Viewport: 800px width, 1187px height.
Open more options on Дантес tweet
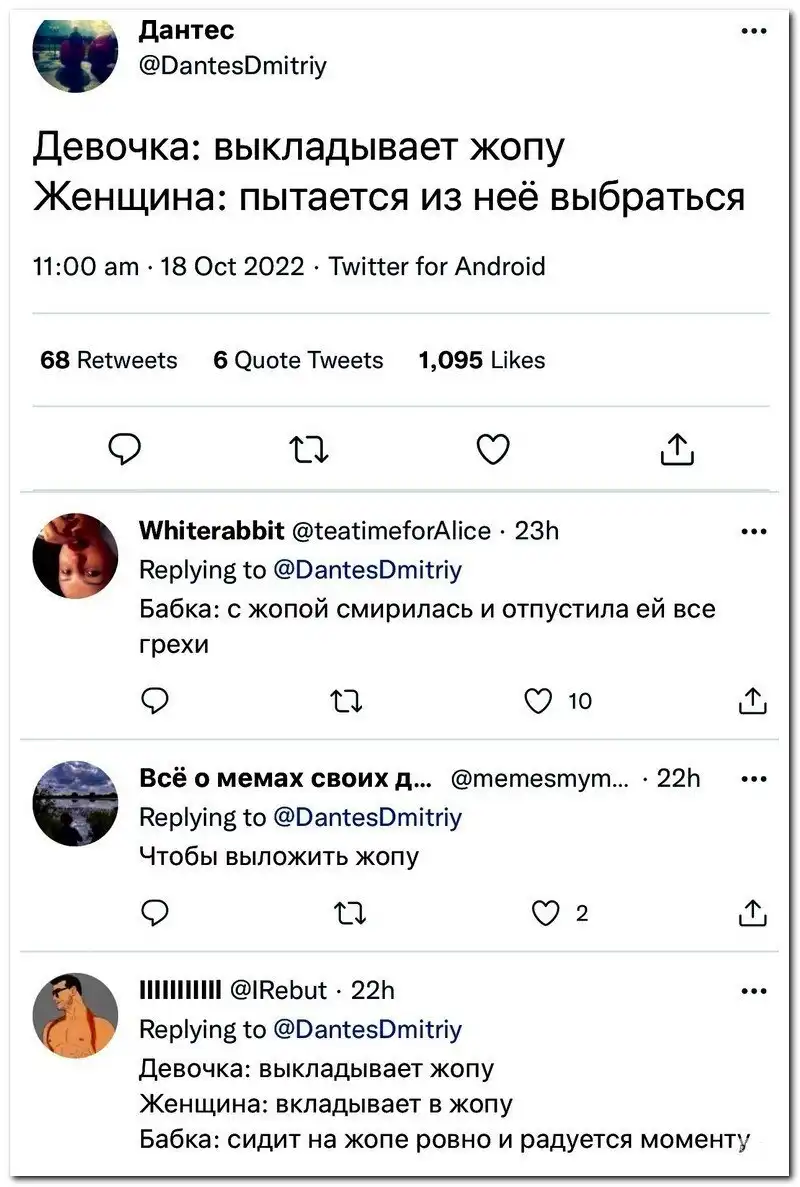pyautogui.click(x=755, y=31)
